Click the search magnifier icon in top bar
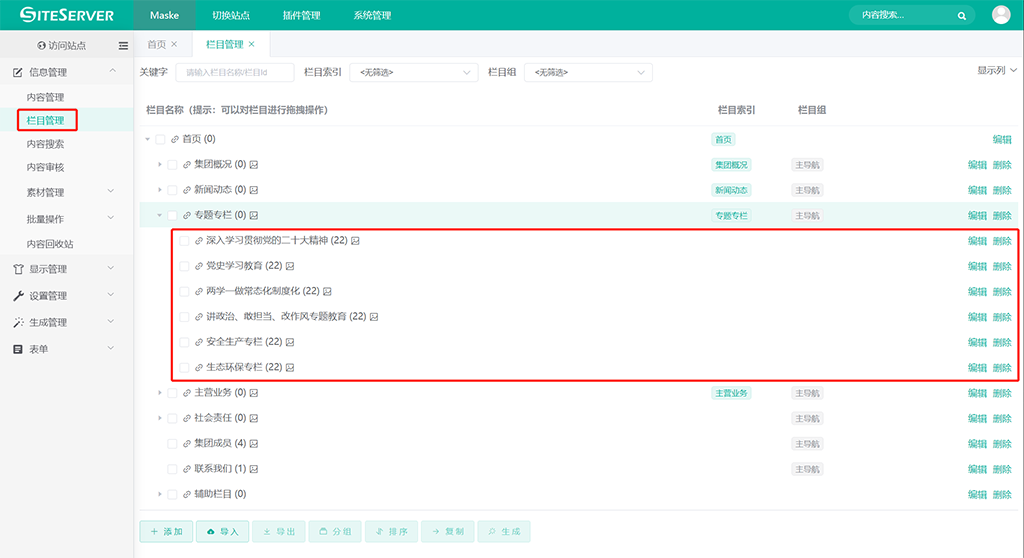Image resolution: width=1024 pixels, height=558 pixels. (962, 16)
